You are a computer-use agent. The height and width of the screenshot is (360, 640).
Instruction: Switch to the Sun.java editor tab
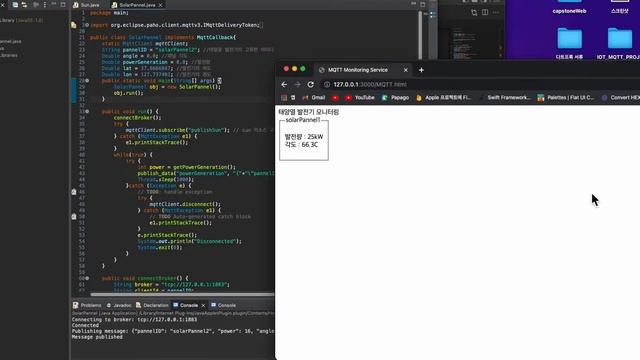pyautogui.click(x=86, y=5)
